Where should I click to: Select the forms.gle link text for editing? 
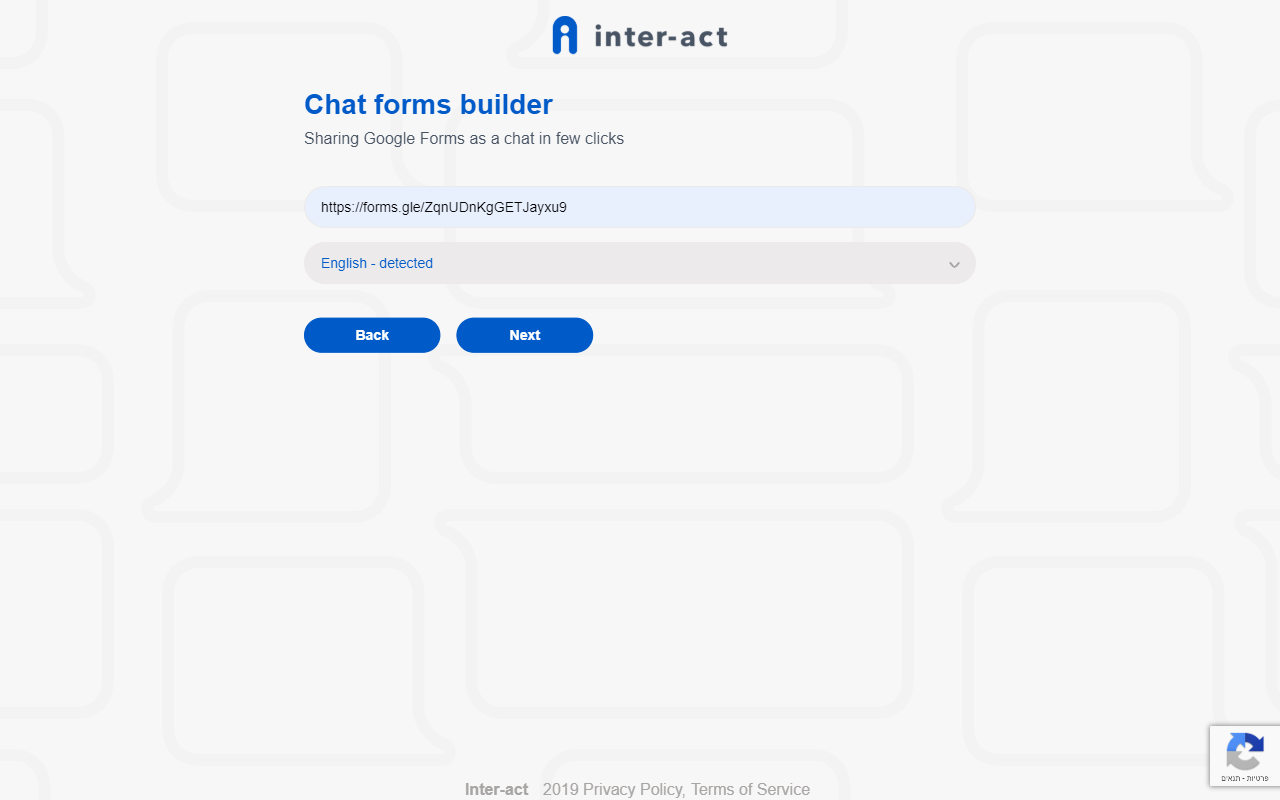coord(443,207)
